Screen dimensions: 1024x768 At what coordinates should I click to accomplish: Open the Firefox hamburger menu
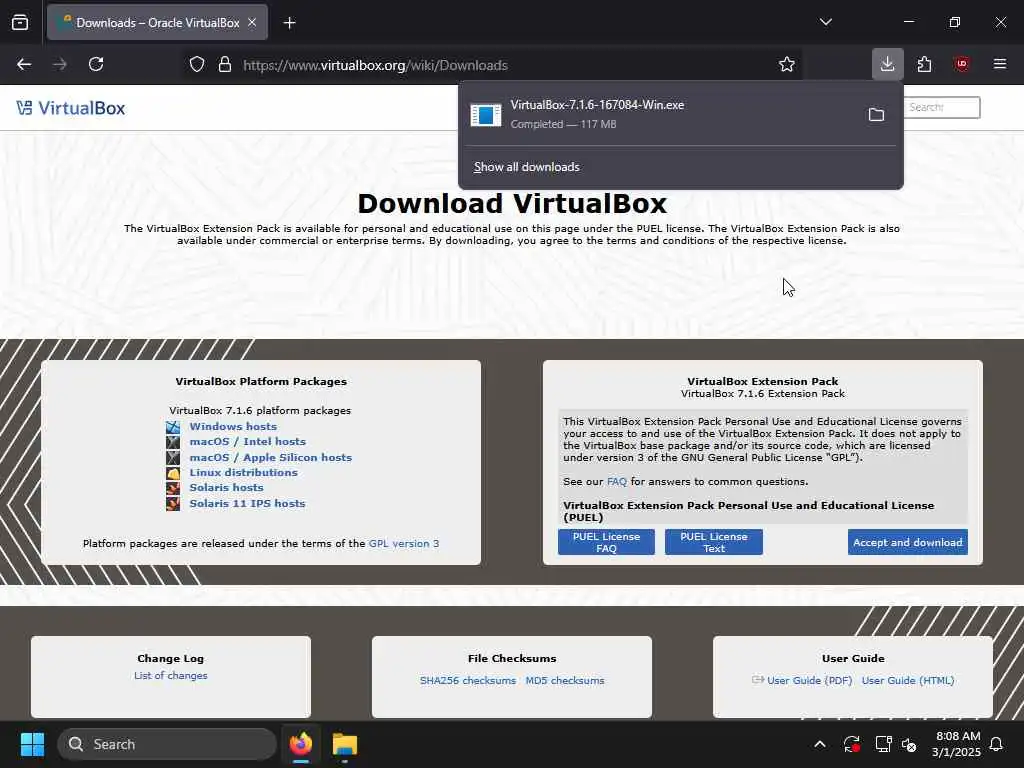pos(1000,64)
